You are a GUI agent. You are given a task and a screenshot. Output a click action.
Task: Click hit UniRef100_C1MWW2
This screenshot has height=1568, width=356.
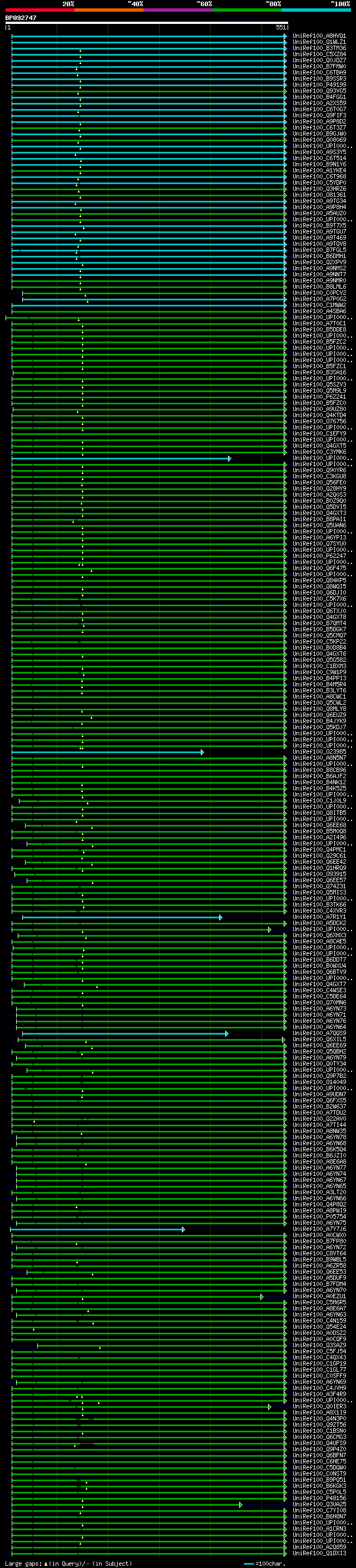[319, 305]
